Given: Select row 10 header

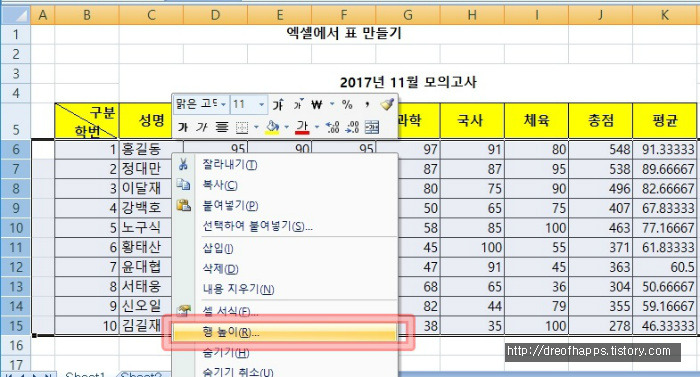Looking at the screenshot, I should click(x=16, y=228).
